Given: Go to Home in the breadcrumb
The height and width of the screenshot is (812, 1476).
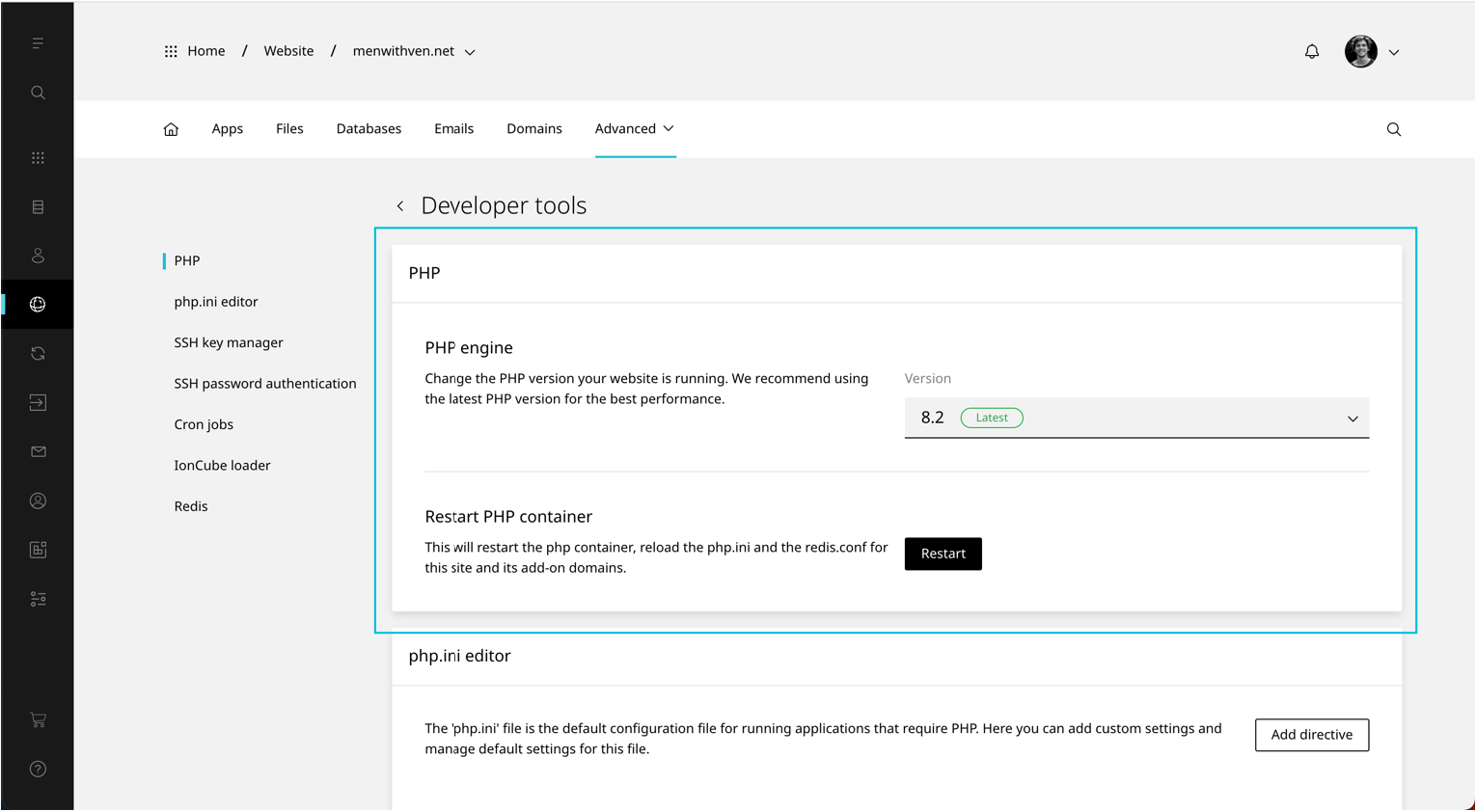Looking at the screenshot, I should click(205, 51).
